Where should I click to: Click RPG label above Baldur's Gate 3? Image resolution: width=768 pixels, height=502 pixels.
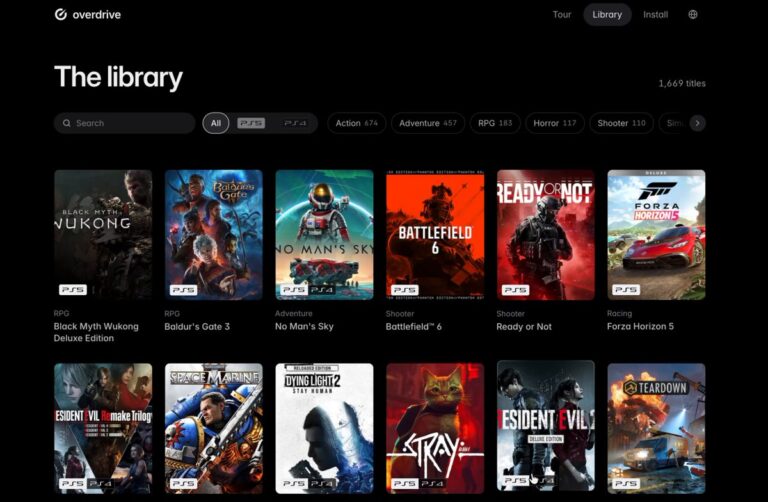click(x=172, y=313)
